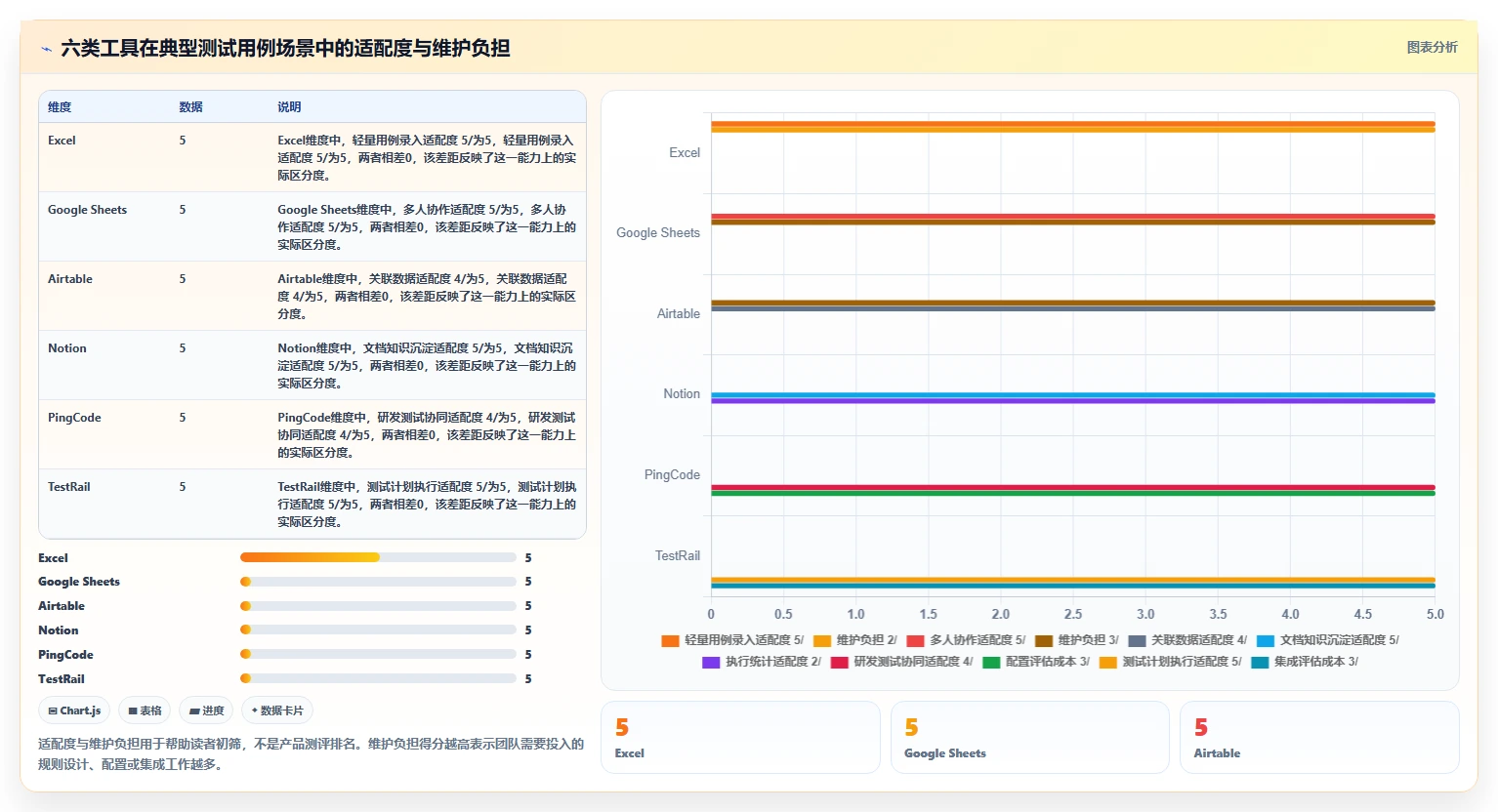Click the Google Sheets label on chart axis

pos(658,233)
